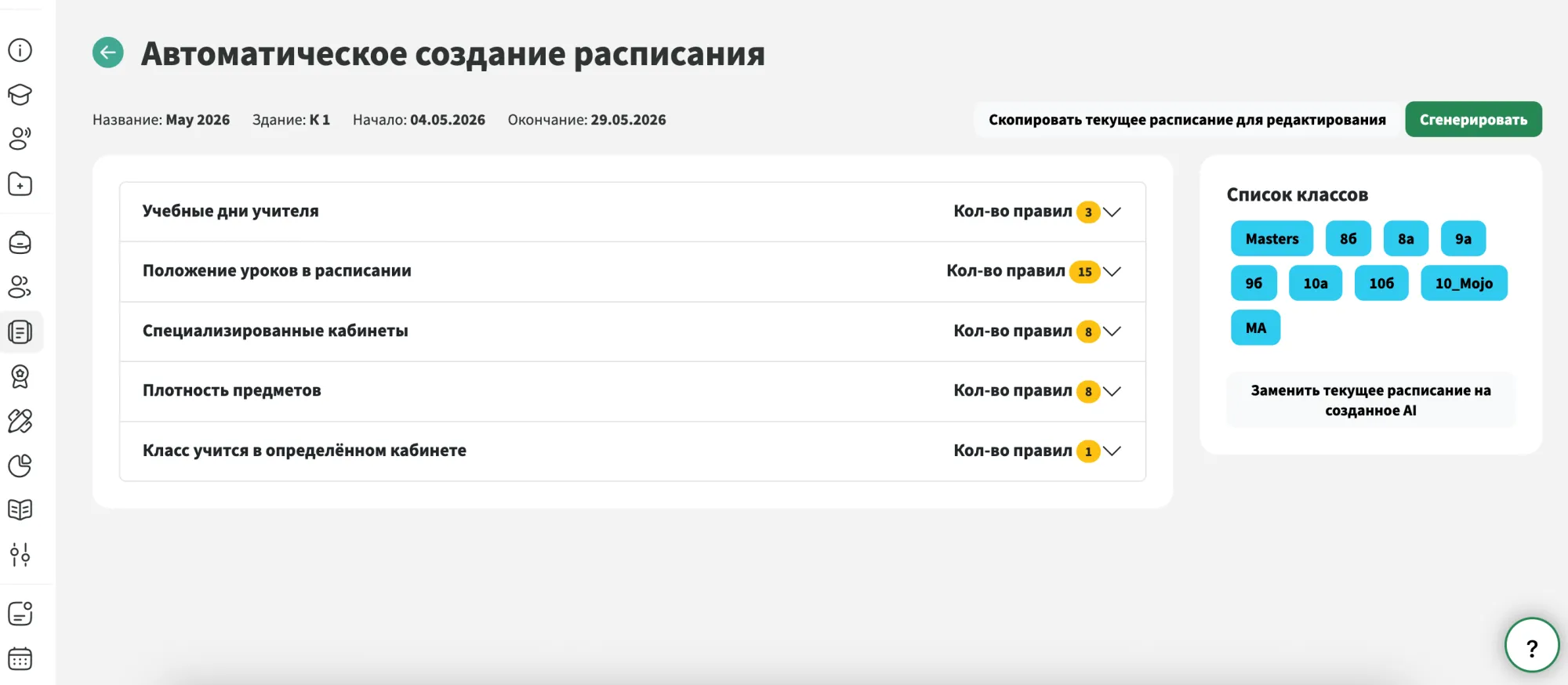Open the folder-plus sidebar icon
Screen dimensions: 1568x685
pos(20,184)
